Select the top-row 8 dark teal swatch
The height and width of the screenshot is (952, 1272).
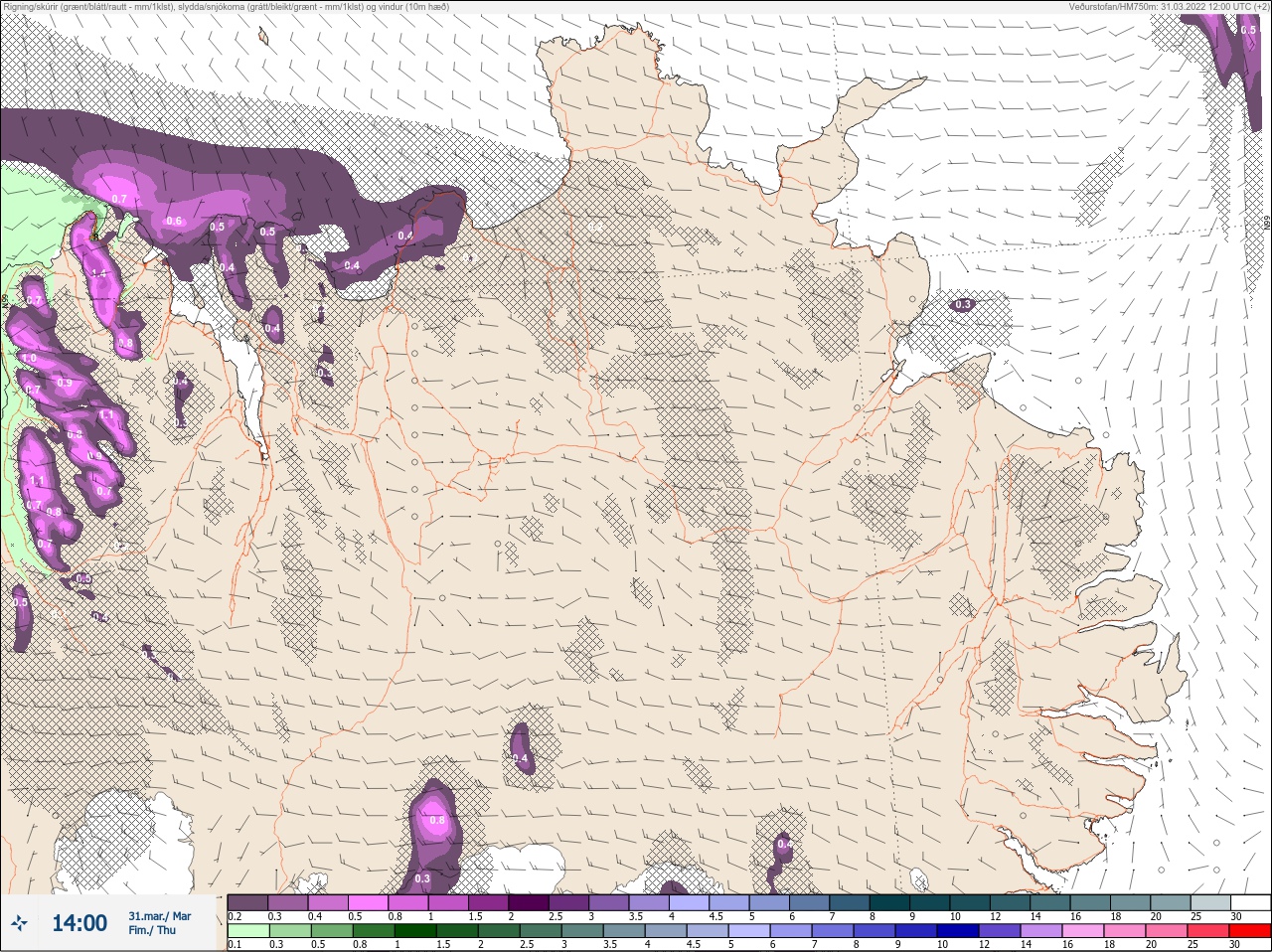(891, 902)
